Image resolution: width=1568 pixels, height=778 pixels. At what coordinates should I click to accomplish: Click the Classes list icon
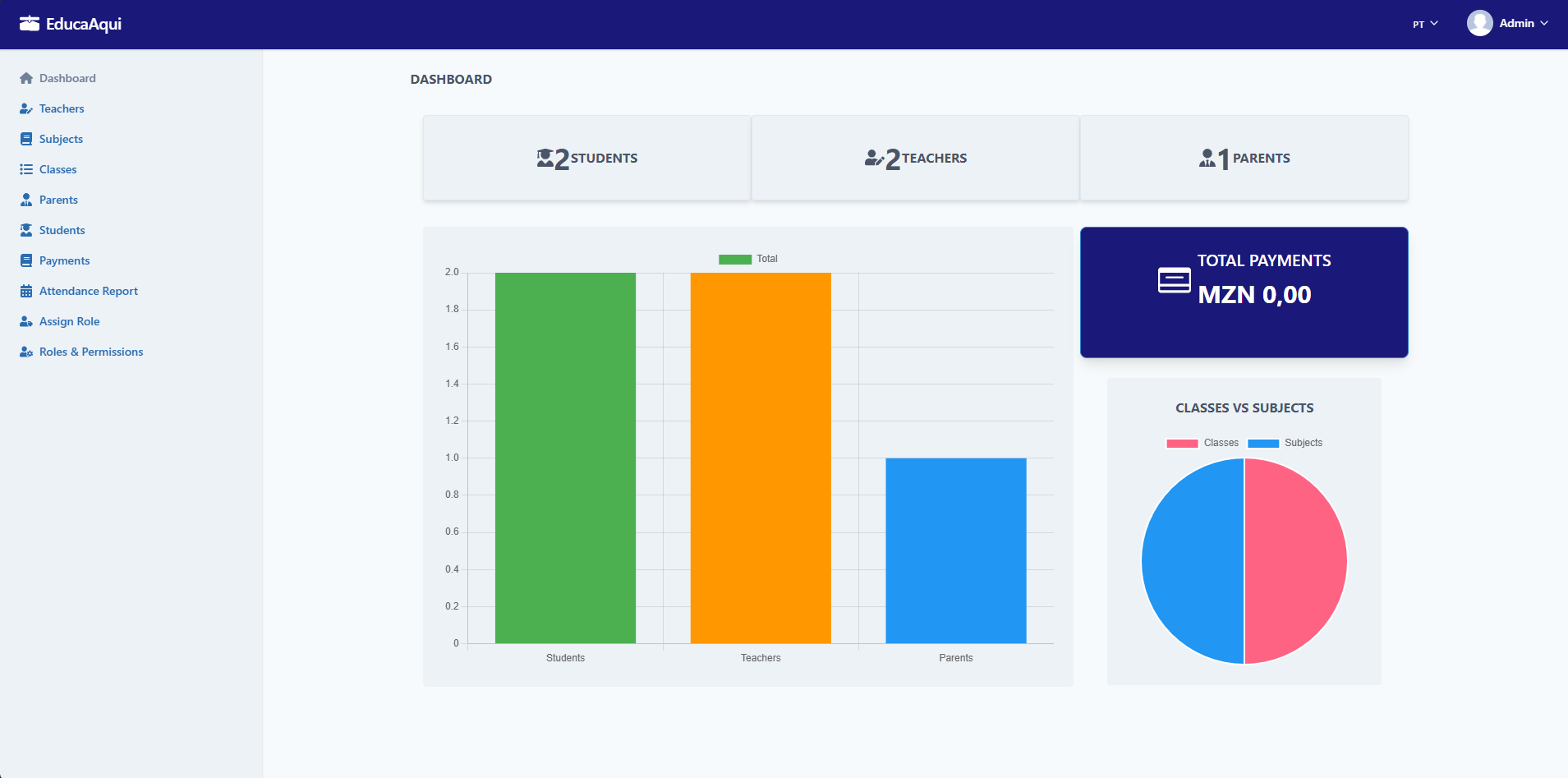26,169
